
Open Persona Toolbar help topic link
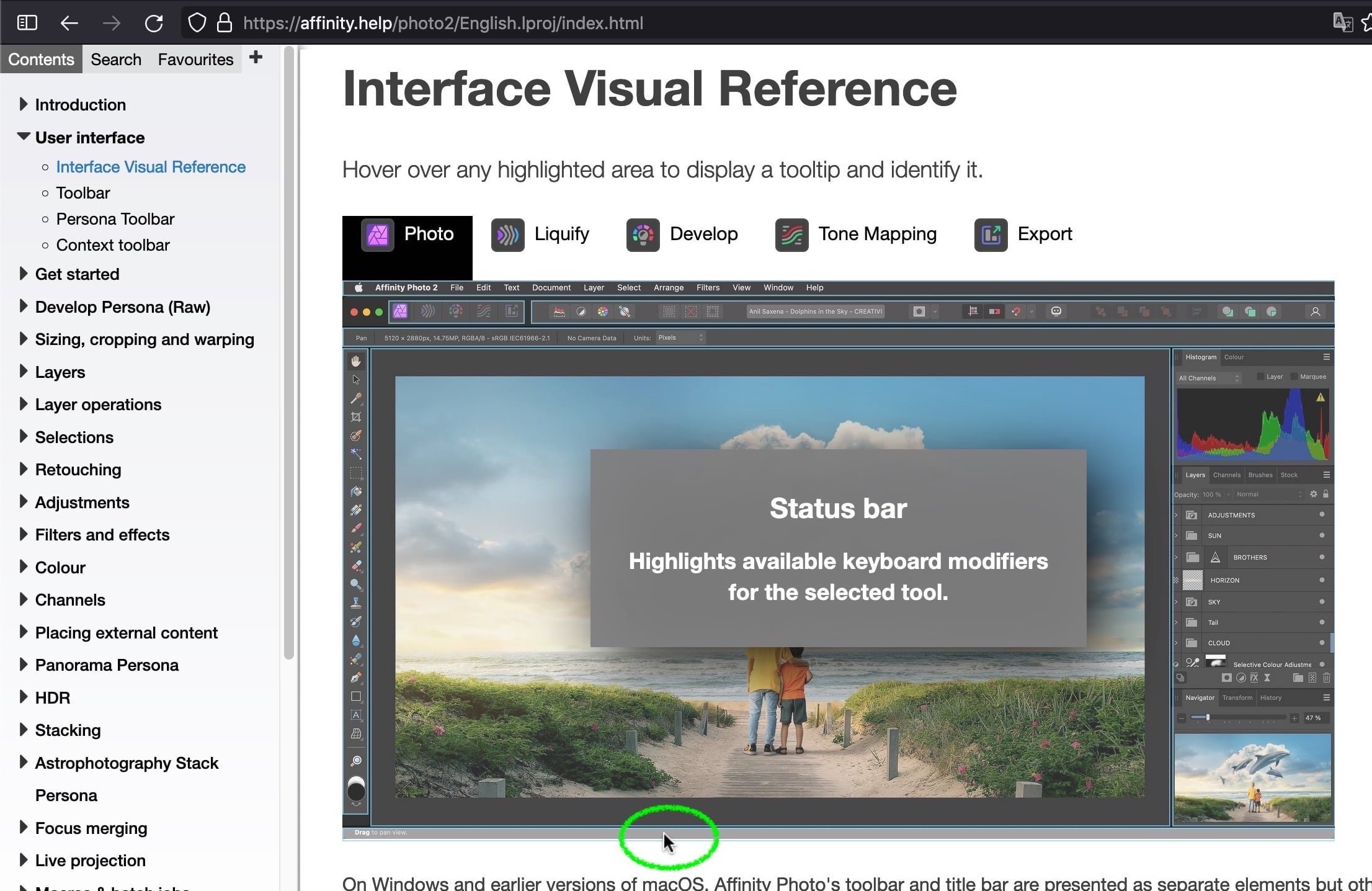(x=115, y=219)
